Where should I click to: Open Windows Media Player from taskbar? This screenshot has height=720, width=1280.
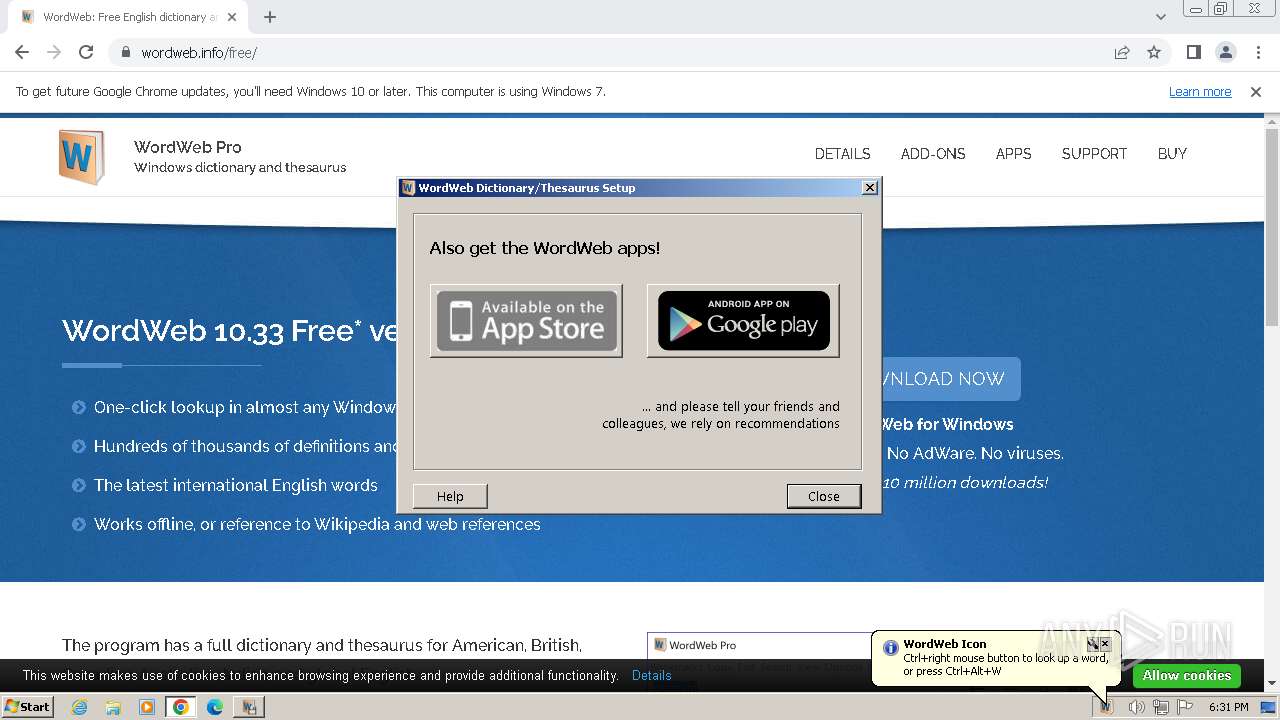click(x=147, y=707)
